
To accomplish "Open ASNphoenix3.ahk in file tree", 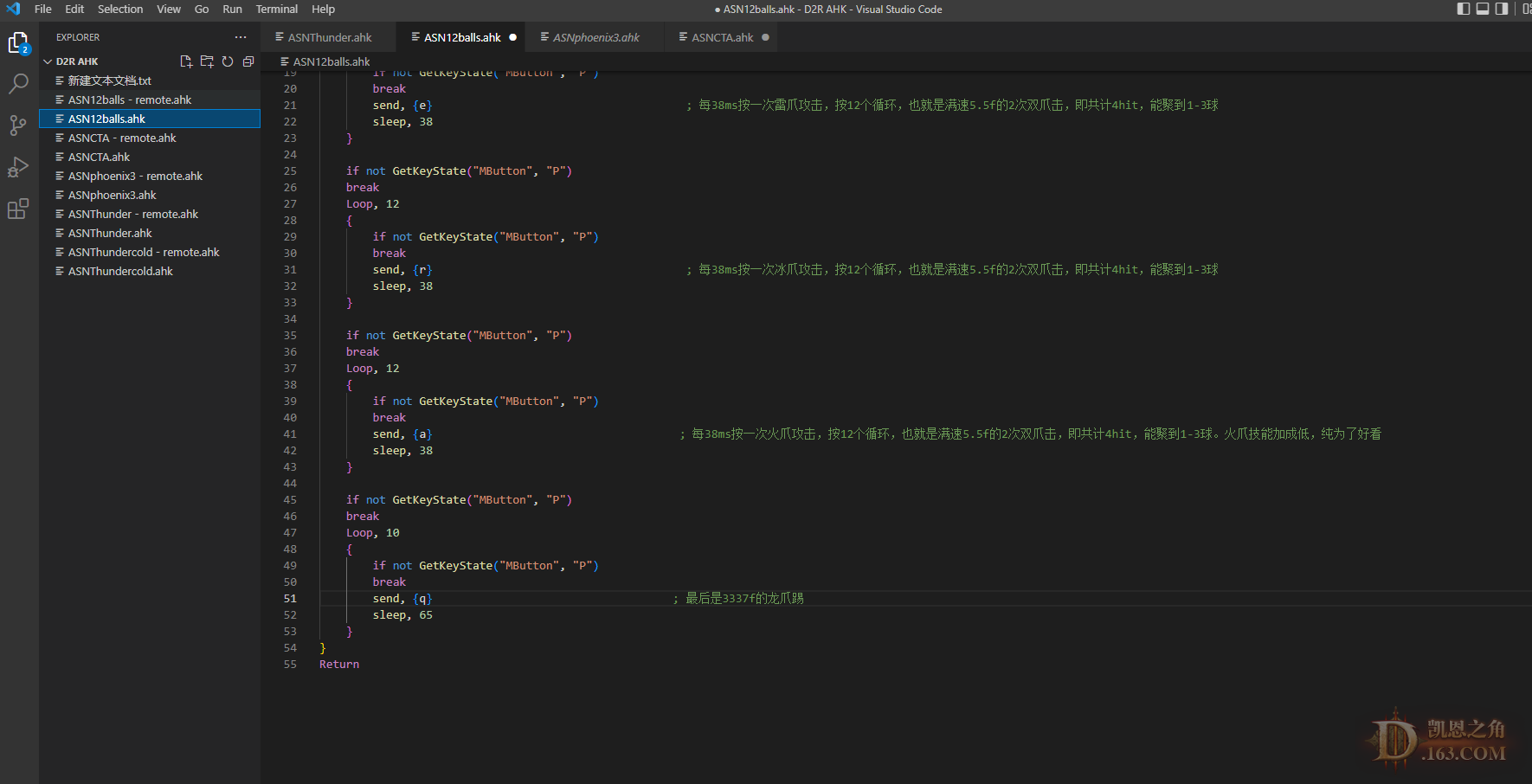I will coord(150,195).
